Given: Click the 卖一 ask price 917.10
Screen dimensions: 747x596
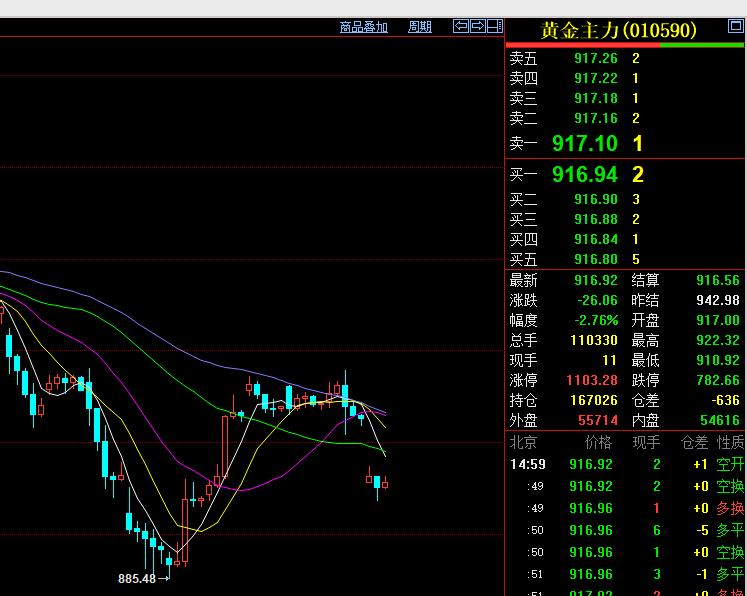Looking at the screenshot, I should pos(585,143).
